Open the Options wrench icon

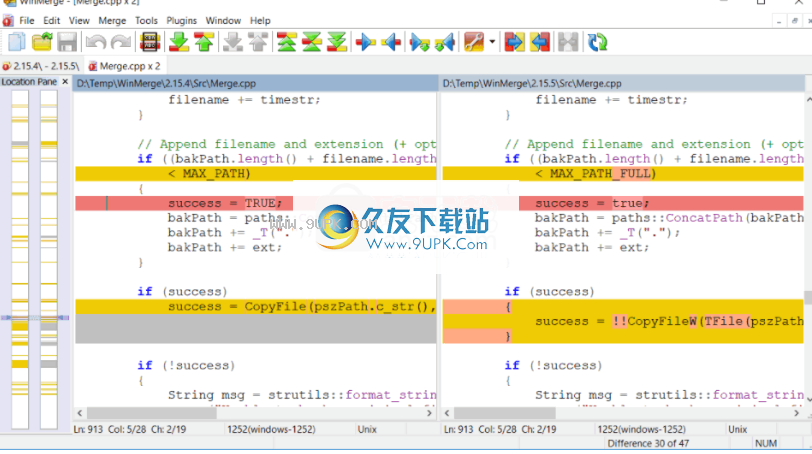tap(474, 42)
